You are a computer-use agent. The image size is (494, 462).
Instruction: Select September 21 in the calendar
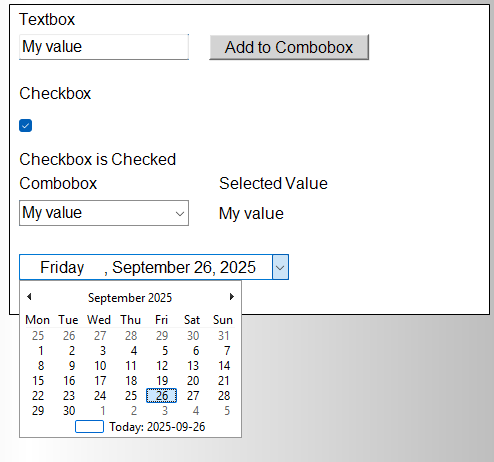[224, 381]
